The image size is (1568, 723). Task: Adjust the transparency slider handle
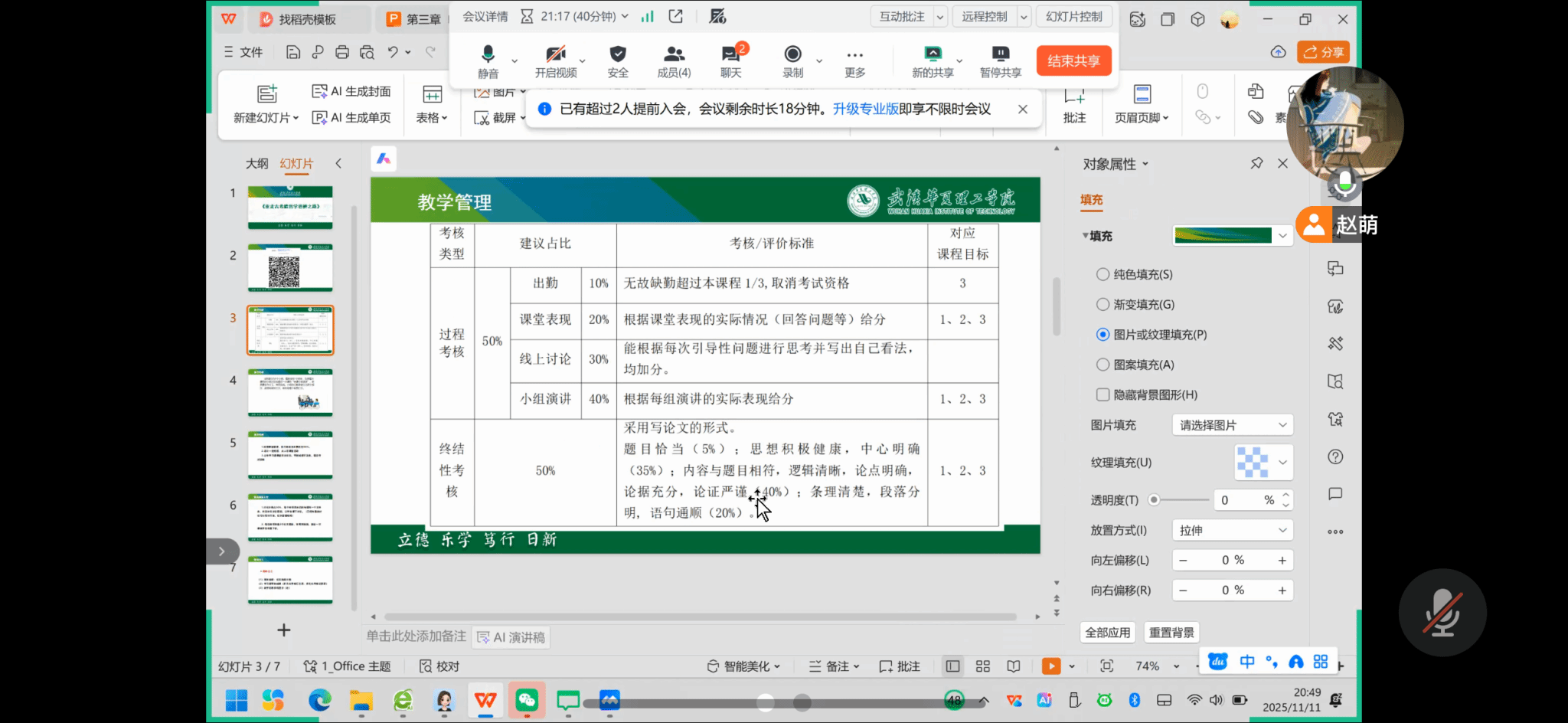click(1154, 500)
